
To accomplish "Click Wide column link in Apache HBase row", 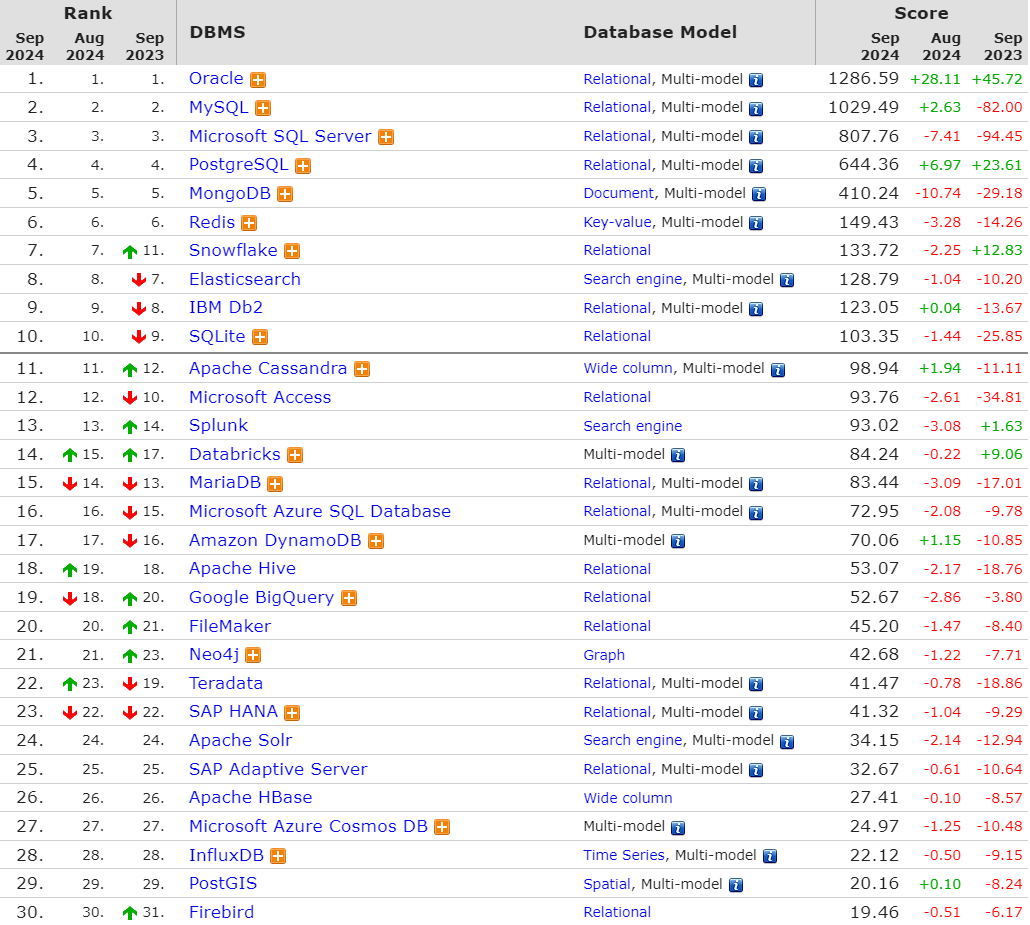I will tap(628, 798).
